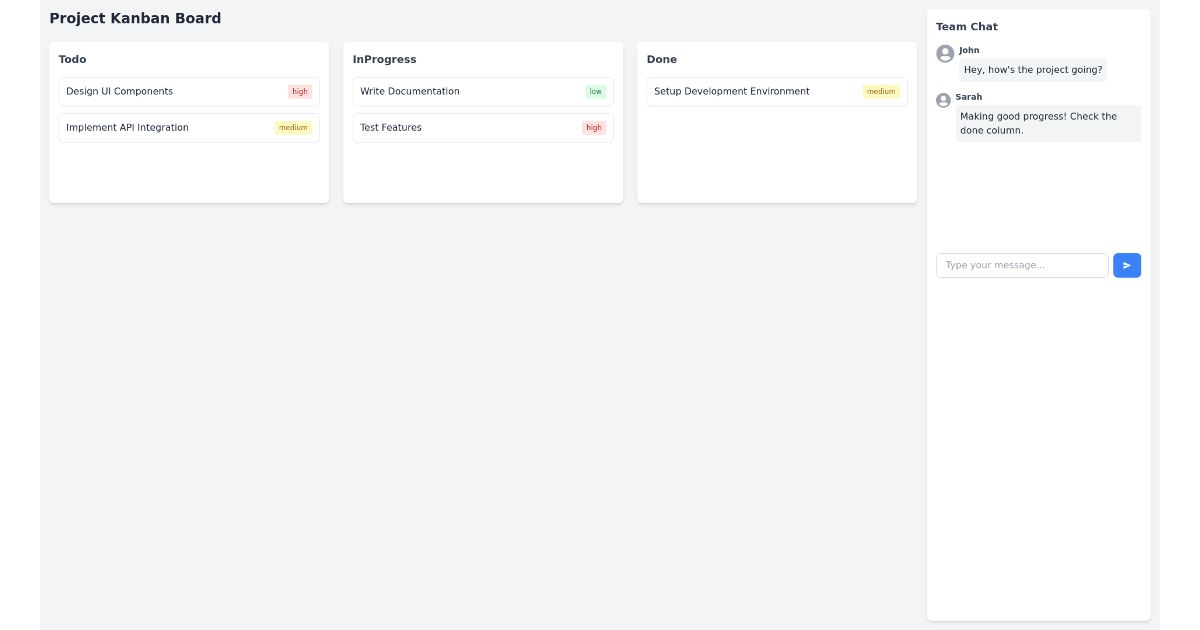The width and height of the screenshot is (1200, 630).
Task: Click the Todo column header
Action: [72, 59]
